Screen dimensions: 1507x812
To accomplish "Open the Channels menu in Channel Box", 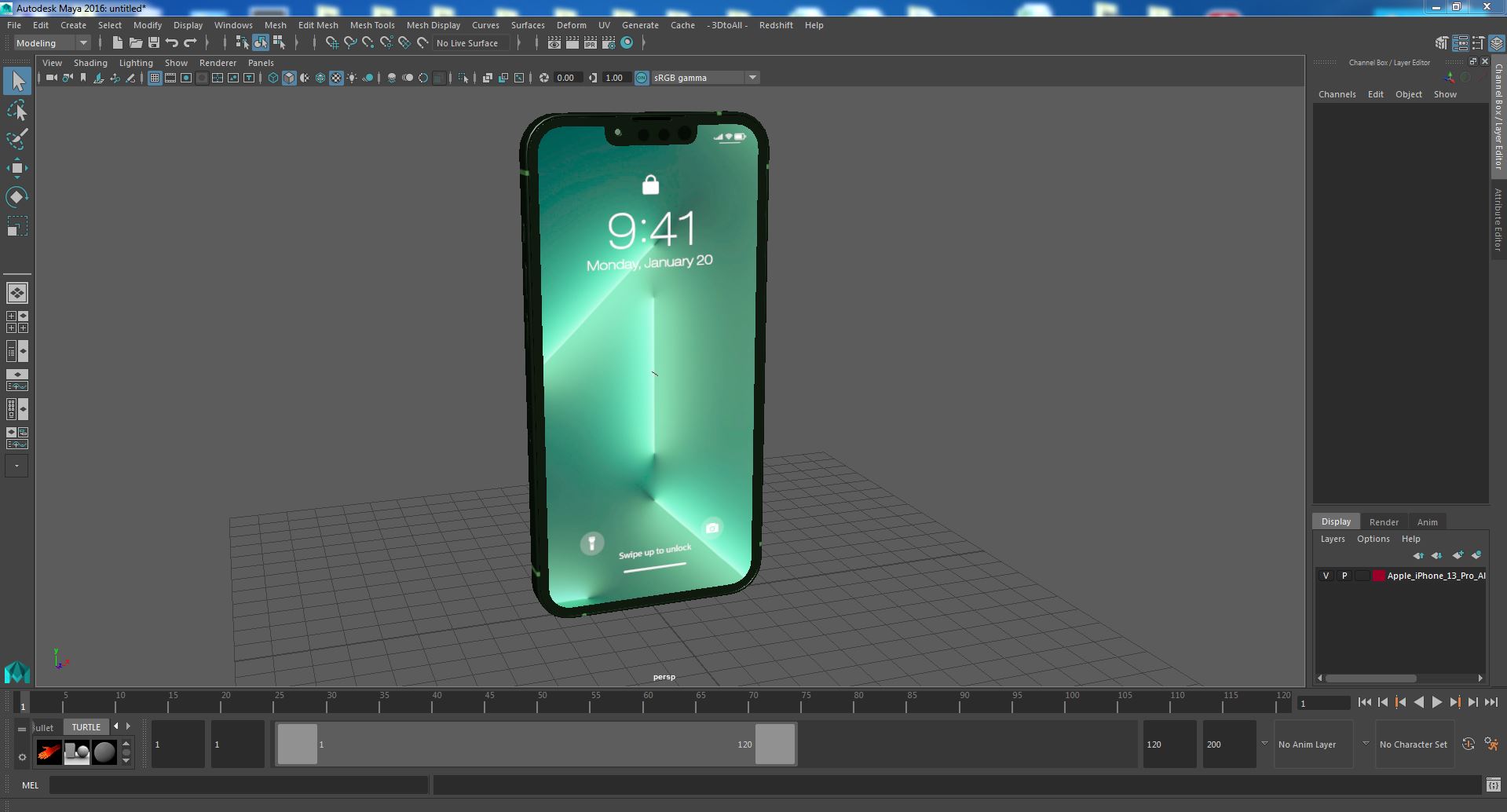I will (x=1337, y=94).
